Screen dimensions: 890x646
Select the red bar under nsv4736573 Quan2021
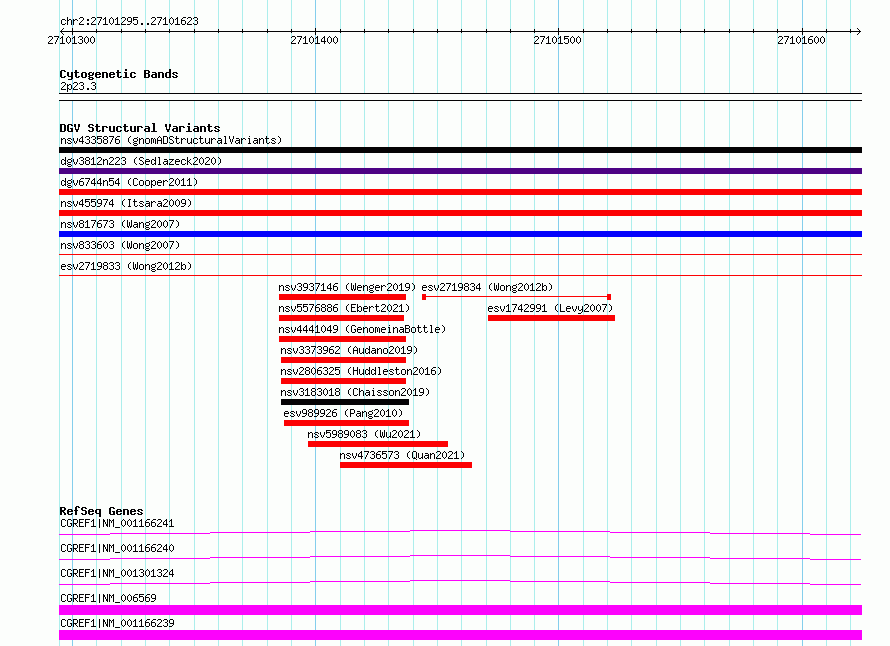(x=406, y=465)
